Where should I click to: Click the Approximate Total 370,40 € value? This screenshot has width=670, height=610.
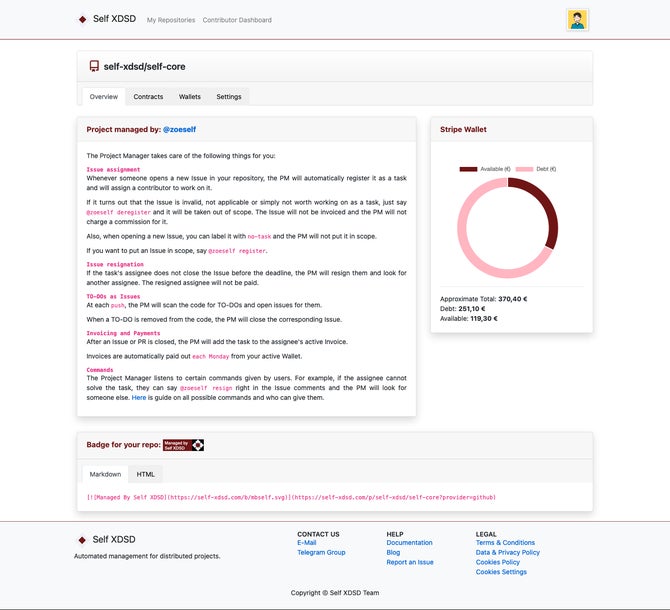(512, 299)
